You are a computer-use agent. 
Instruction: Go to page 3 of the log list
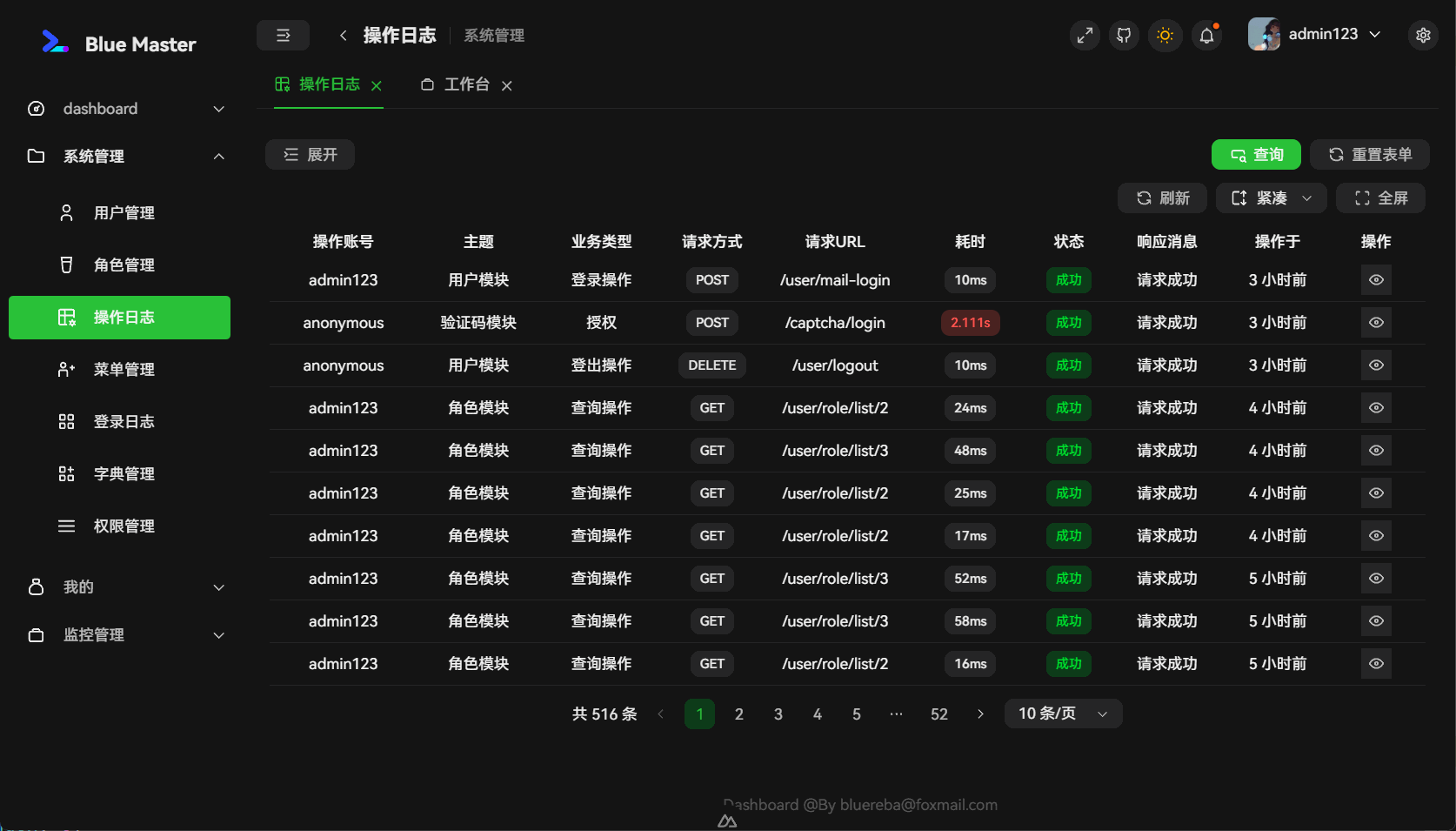[778, 714]
